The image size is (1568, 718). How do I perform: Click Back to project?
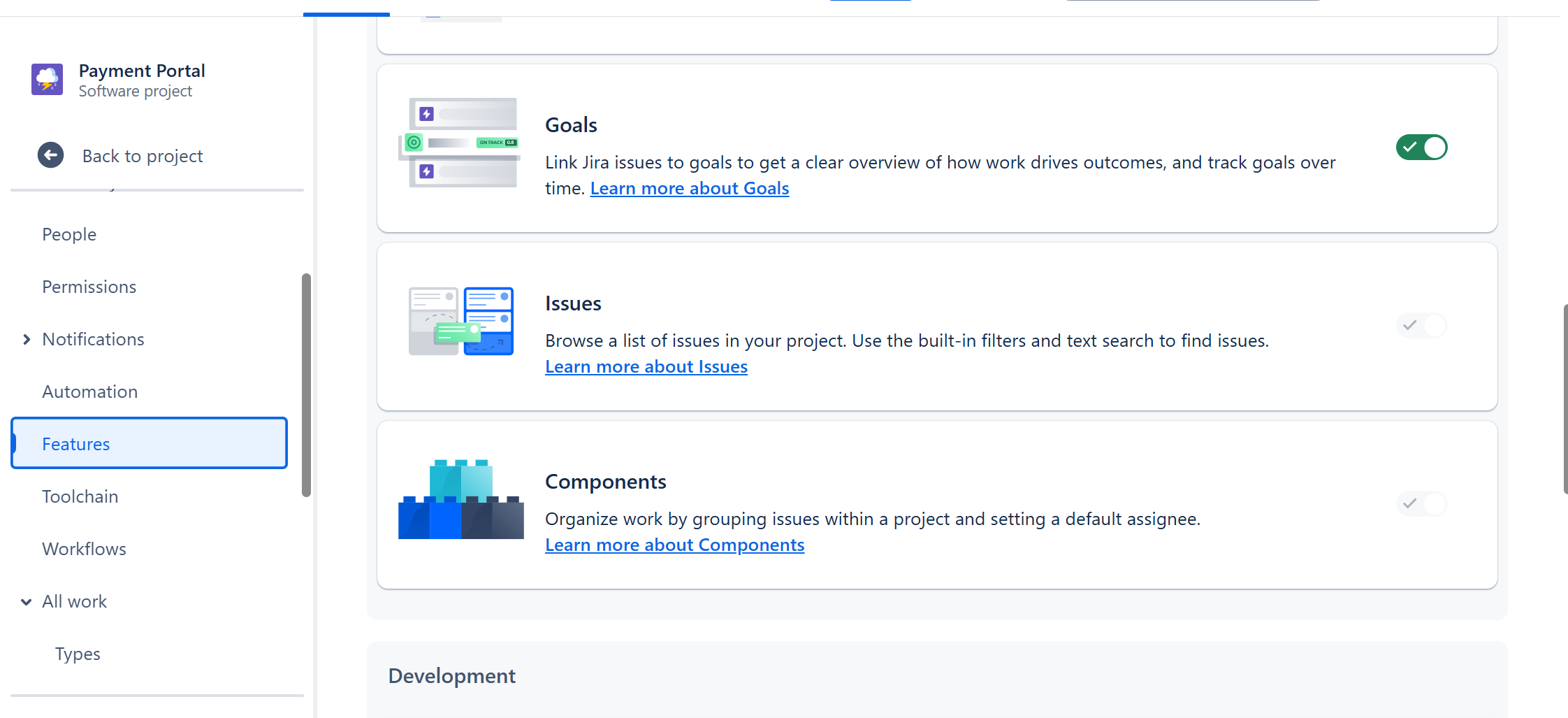[142, 155]
